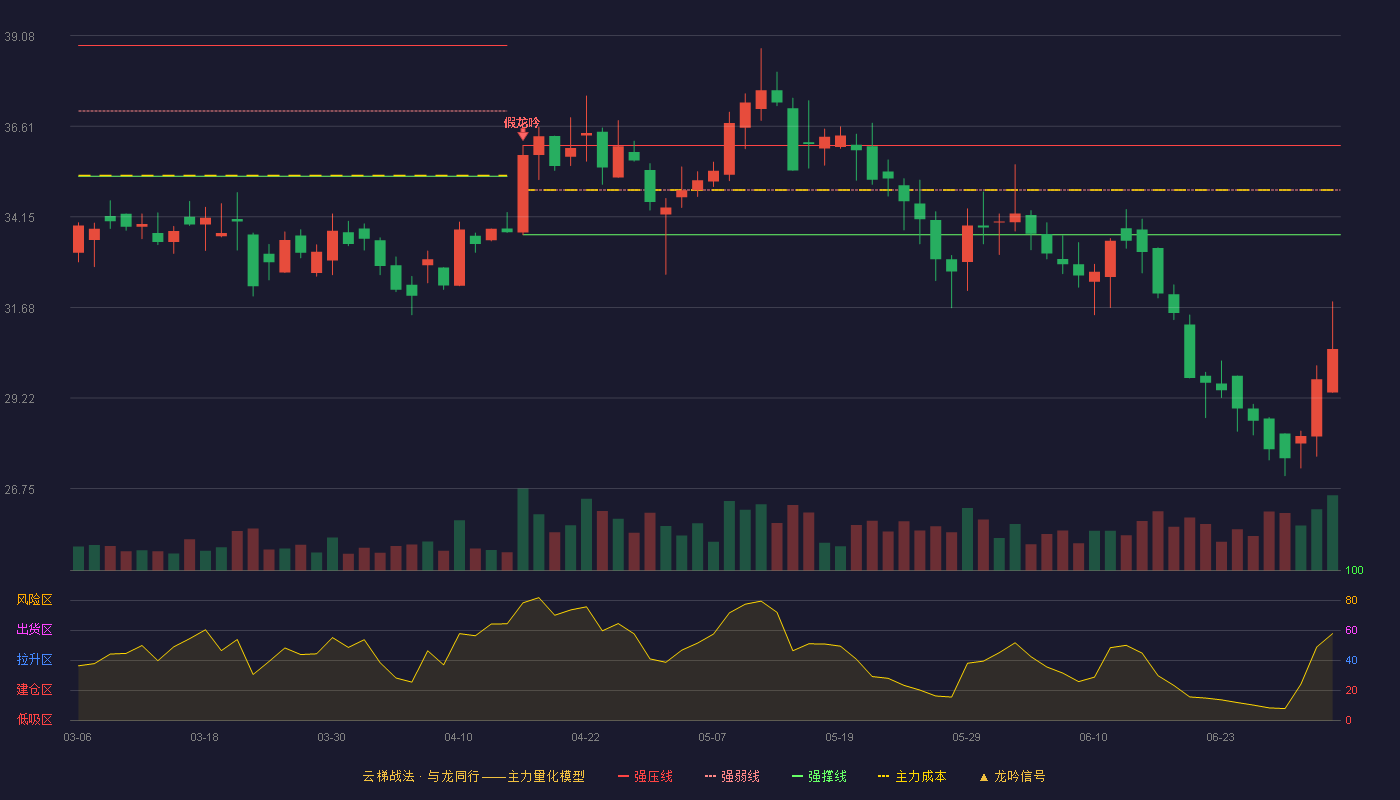Click the 04-22 date label
1400x800 pixels.
click(585, 737)
